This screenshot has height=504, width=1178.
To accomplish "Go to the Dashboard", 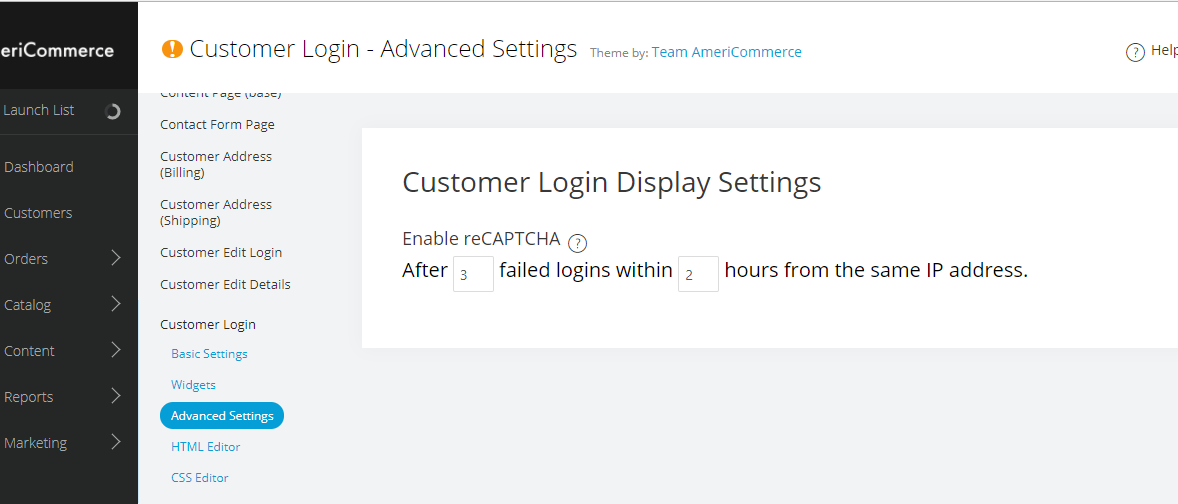I will (x=39, y=167).
